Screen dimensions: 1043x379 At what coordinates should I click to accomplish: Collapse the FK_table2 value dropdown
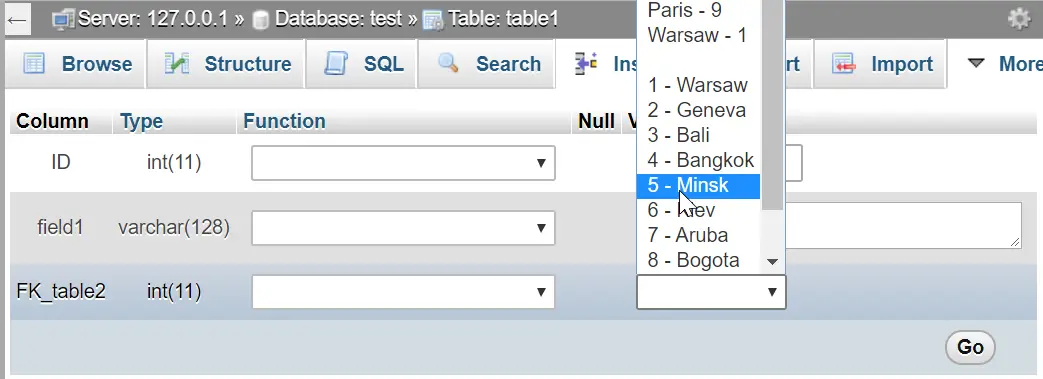point(711,292)
